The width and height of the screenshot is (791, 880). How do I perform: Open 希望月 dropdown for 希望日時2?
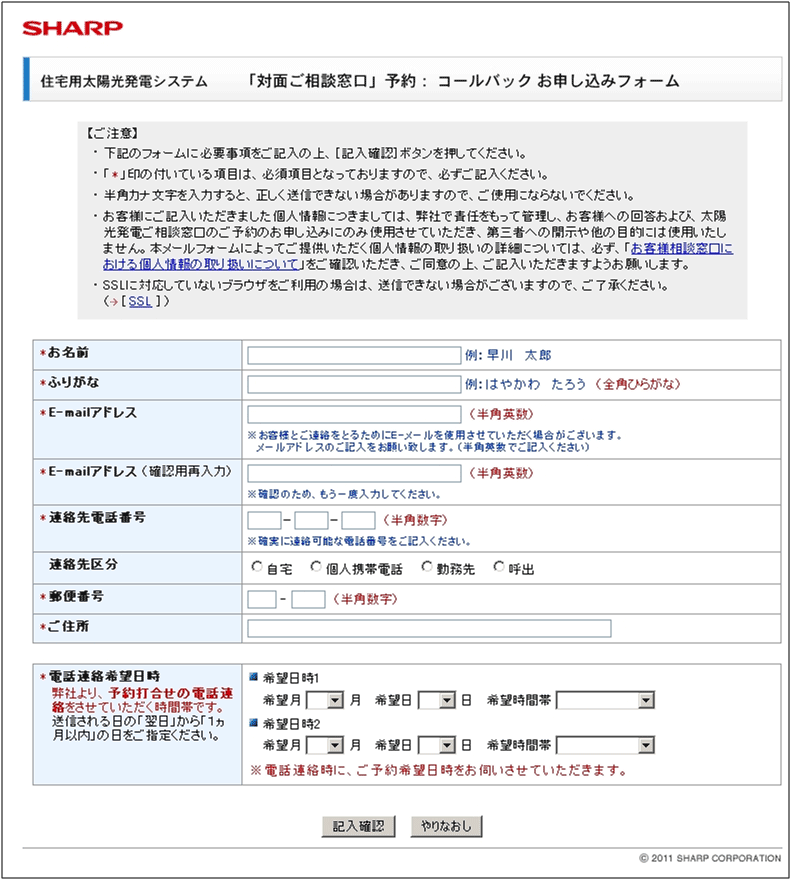click(x=326, y=745)
